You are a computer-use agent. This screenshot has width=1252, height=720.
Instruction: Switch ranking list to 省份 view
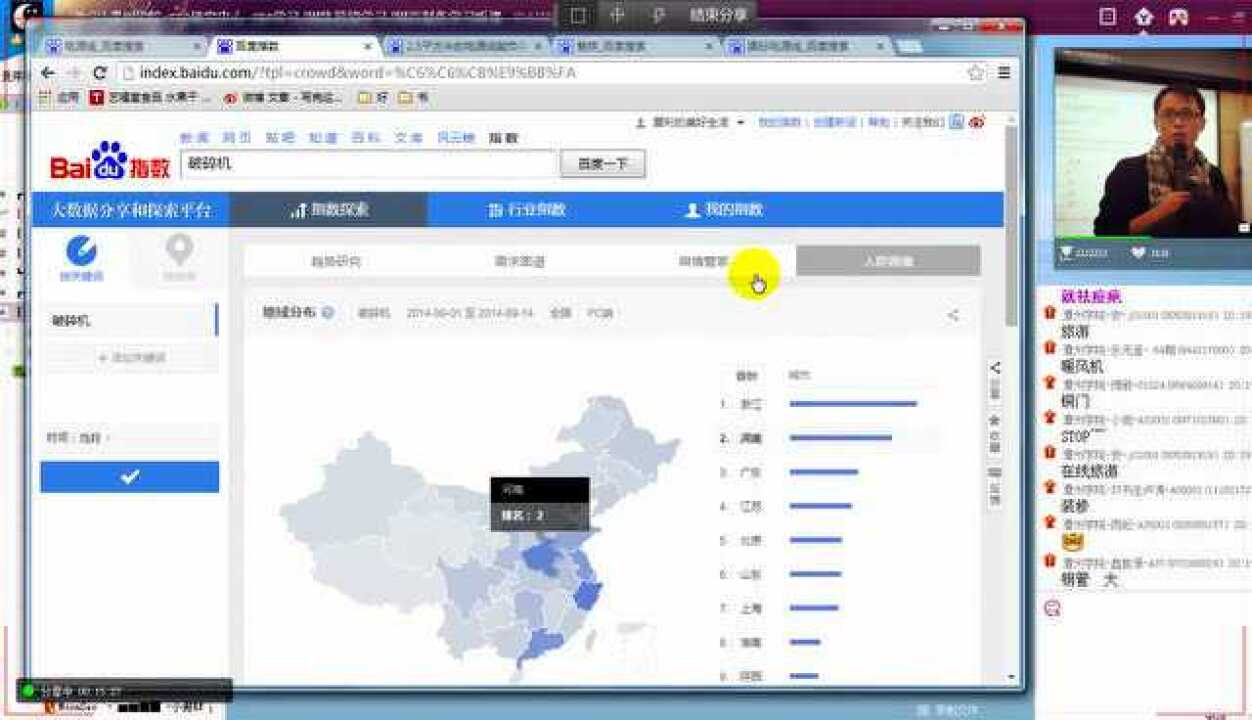(x=747, y=376)
